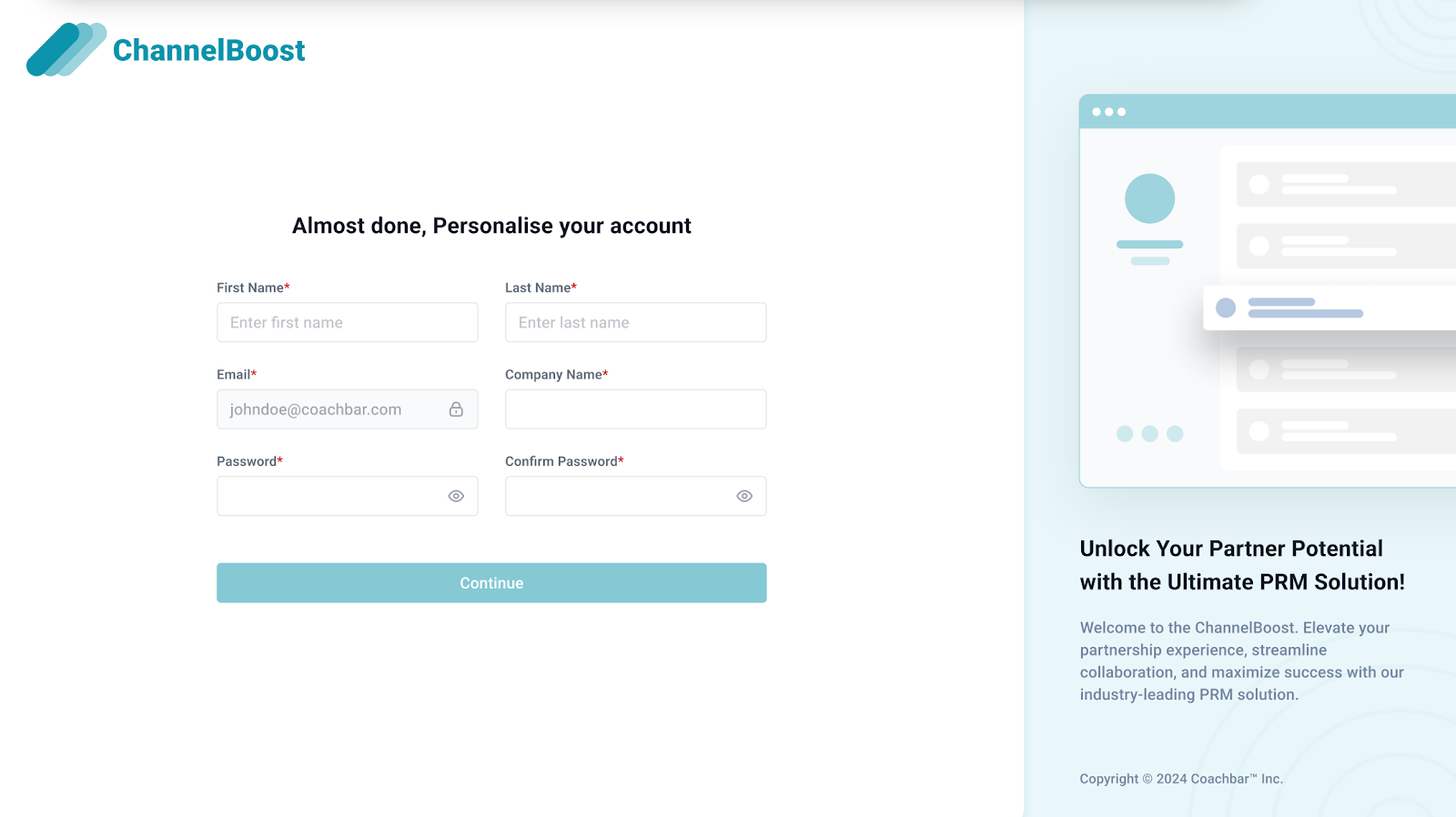Focus the Confirm Password input field
The width and height of the screenshot is (1456, 817).
tap(635, 496)
